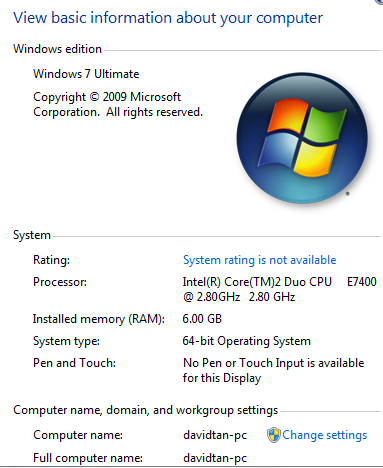Viewport: 383px width, 468px height.
Task: Click the Processor: label
Action: click(60, 282)
